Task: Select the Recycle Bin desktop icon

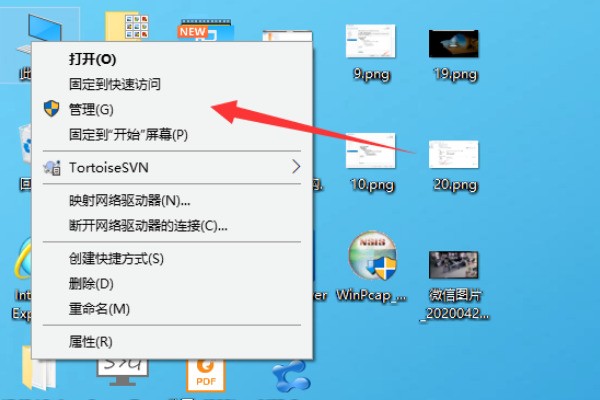Action: [x=25, y=145]
